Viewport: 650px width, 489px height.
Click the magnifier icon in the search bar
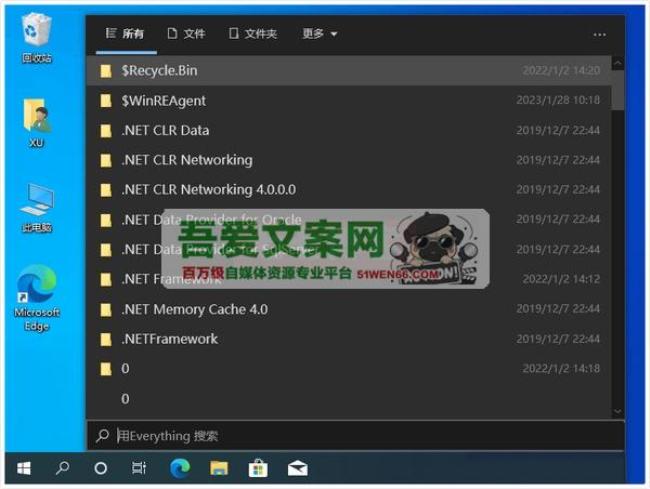tap(102, 436)
